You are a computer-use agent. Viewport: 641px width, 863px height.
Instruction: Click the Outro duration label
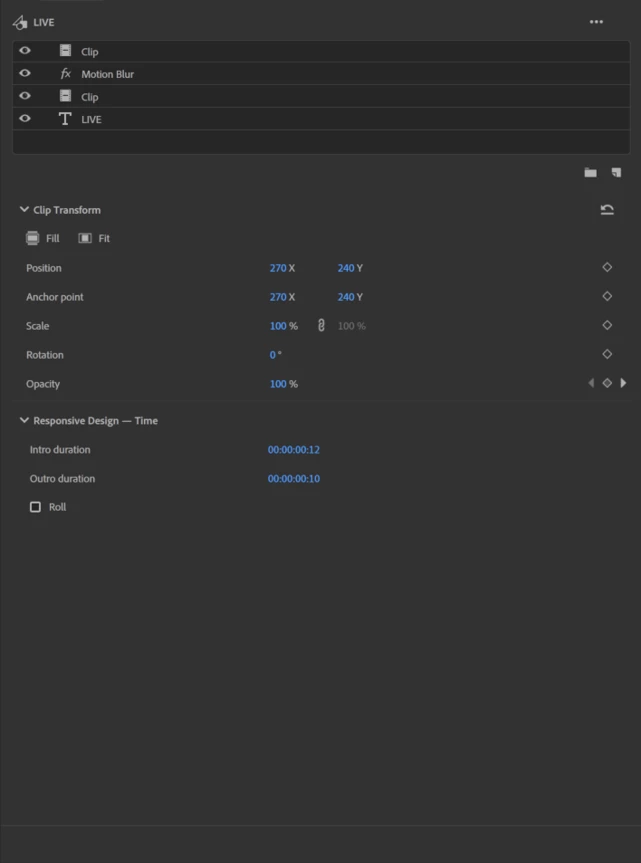(x=62, y=479)
